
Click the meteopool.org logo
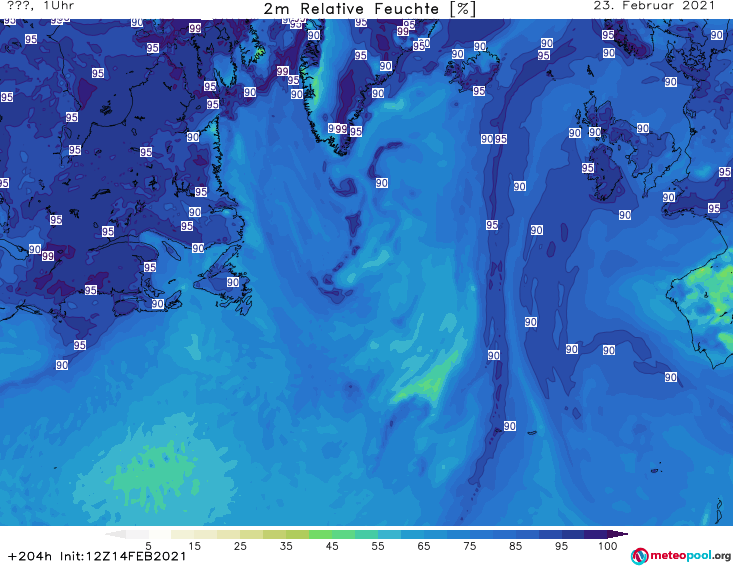(x=681, y=556)
